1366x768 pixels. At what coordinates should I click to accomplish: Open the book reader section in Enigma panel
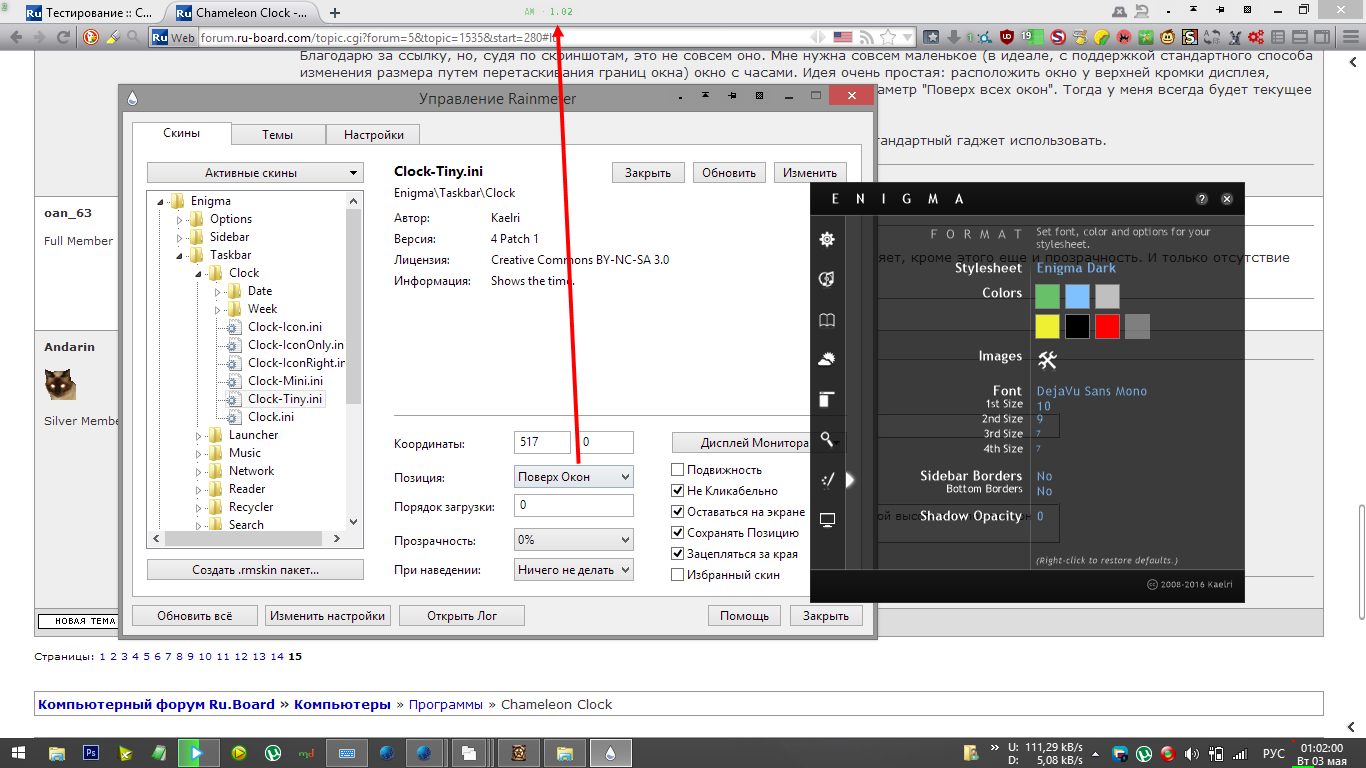point(826,320)
